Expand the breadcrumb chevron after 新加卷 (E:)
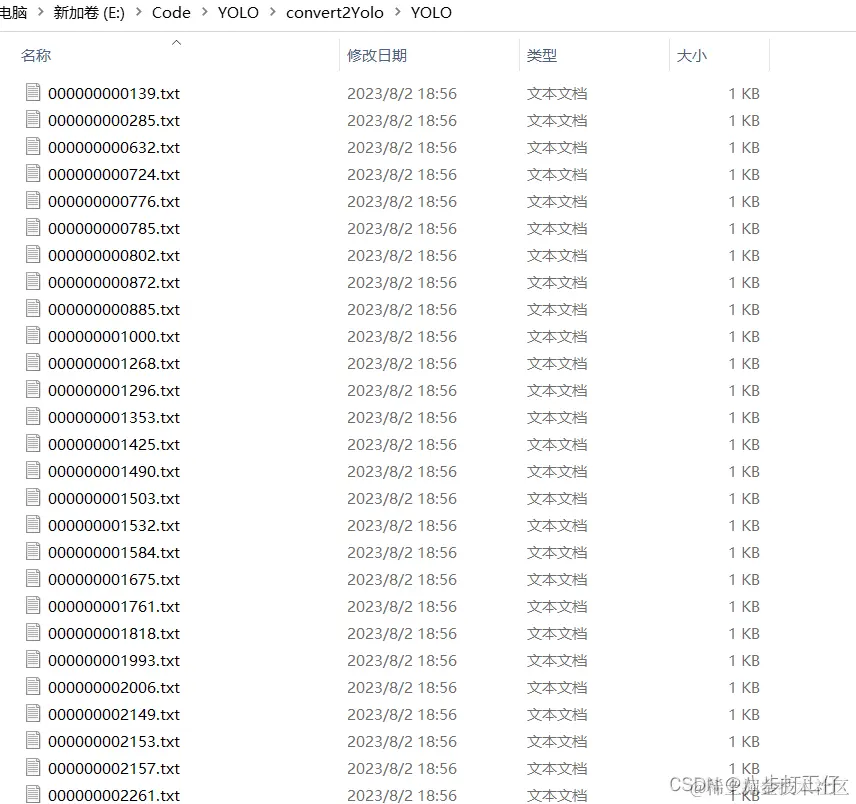This screenshot has width=856, height=804. pyautogui.click(x=139, y=12)
